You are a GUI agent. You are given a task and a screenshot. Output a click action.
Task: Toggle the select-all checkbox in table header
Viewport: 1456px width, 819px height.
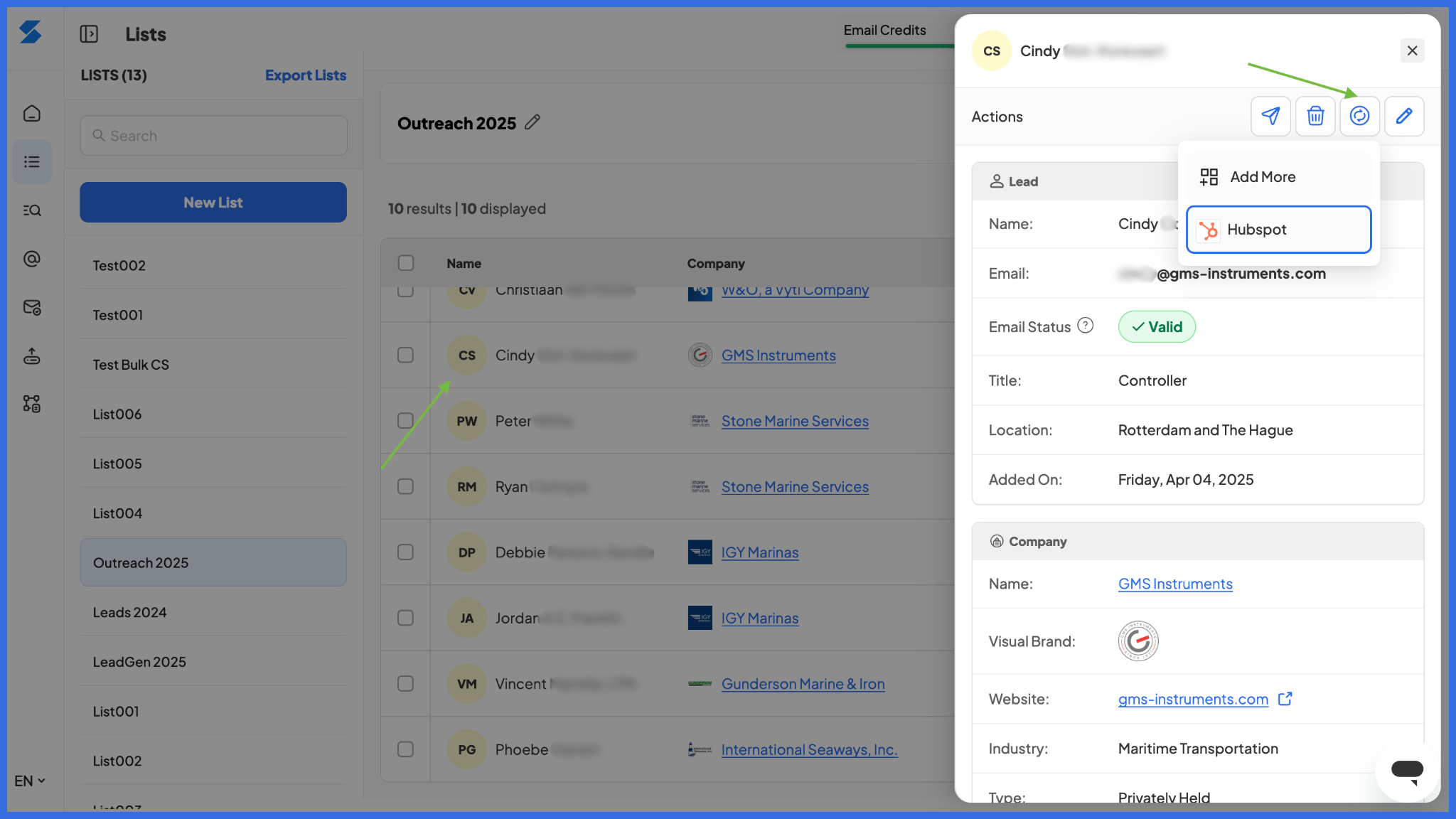click(406, 263)
